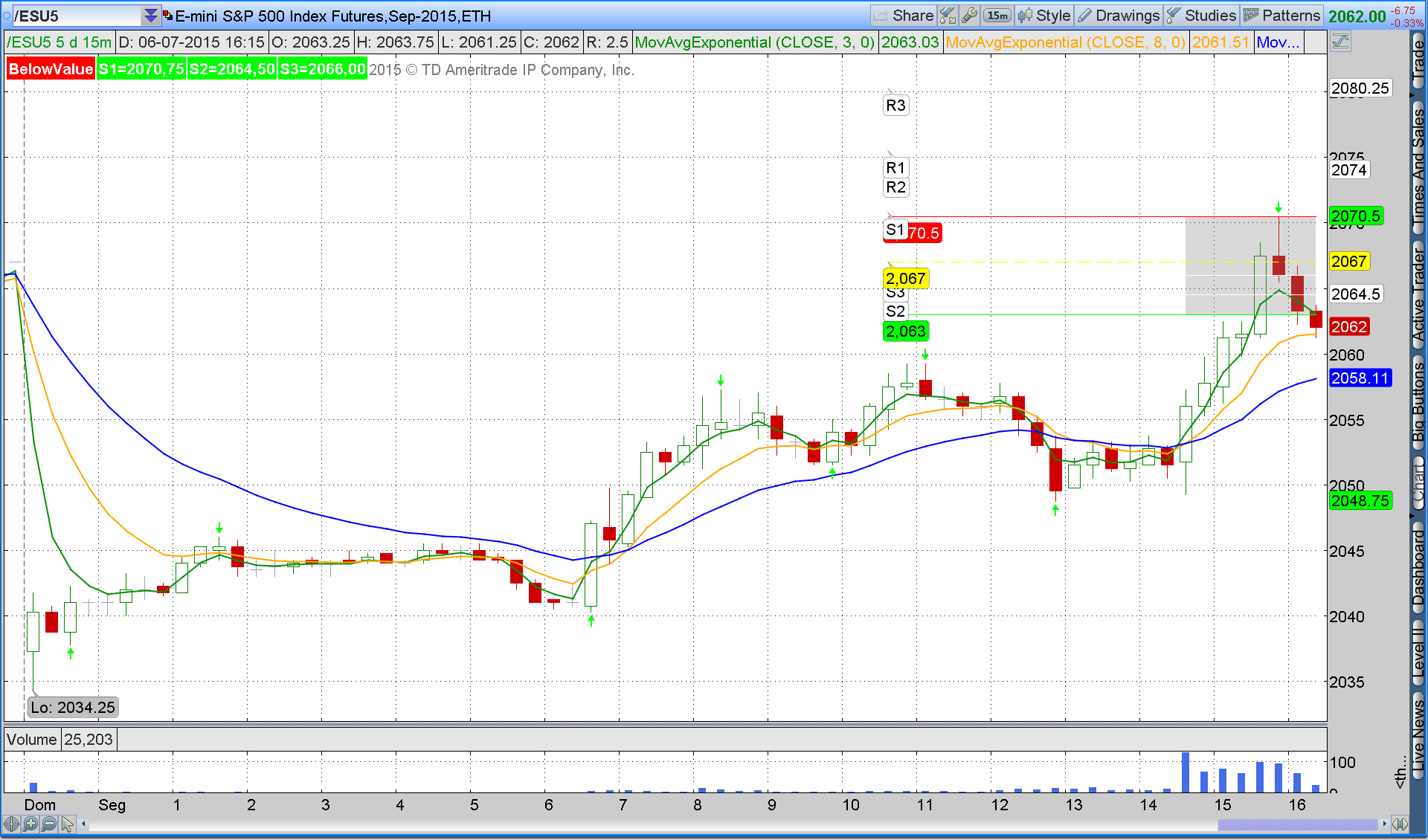Click the blue truncated Mov... study label

[x=1278, y=42]
